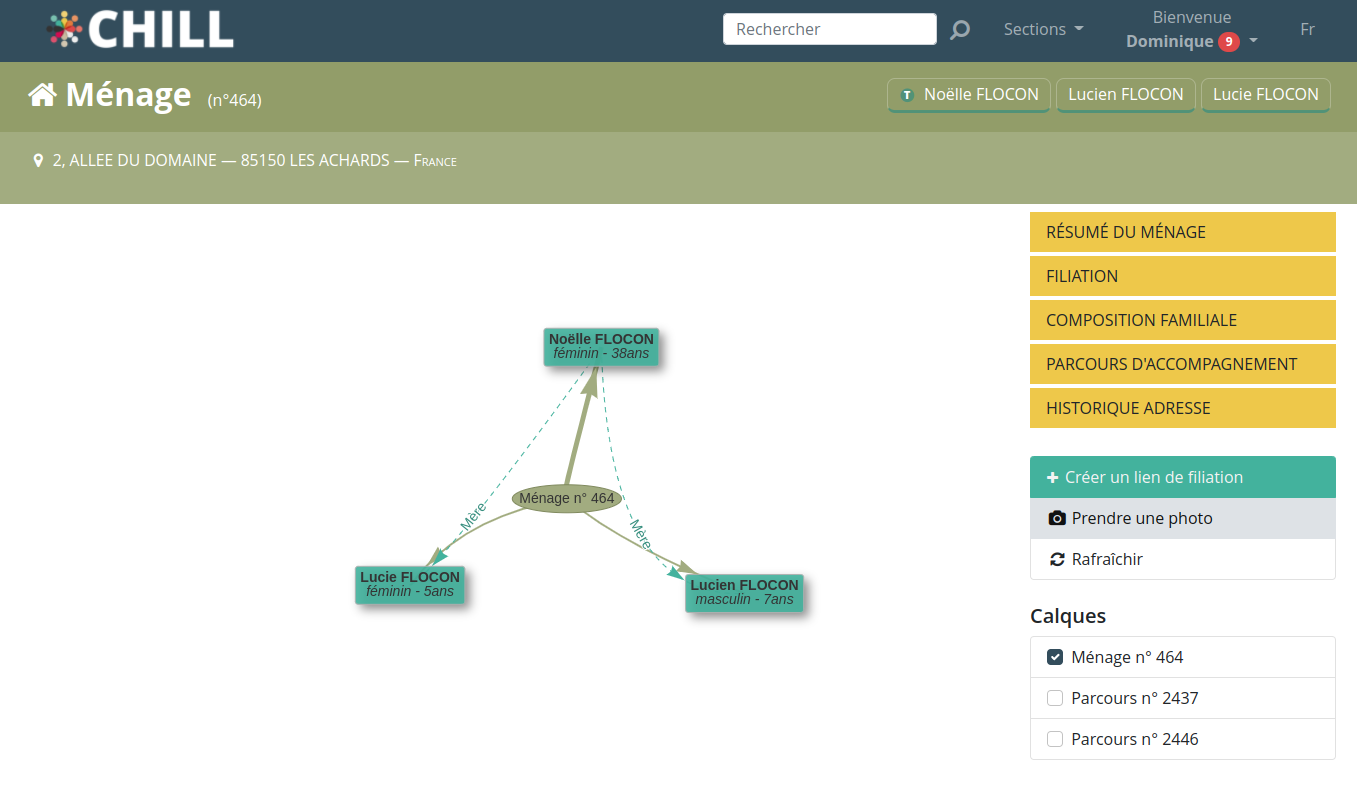1357x794 pixels.
Task: Click the house icon beside Ménage
Action: 42,95
